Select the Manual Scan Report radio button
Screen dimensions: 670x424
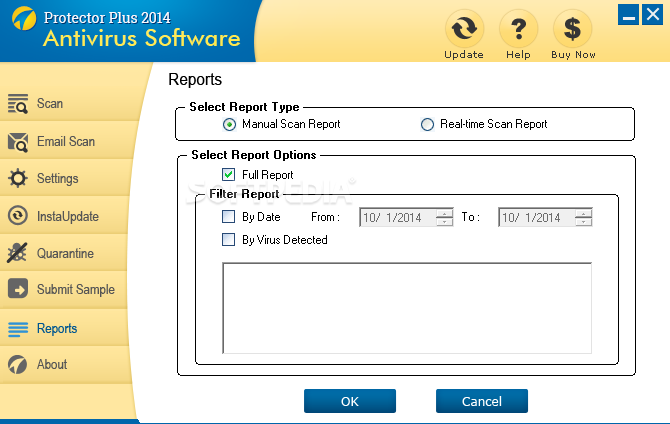(229, 124)
